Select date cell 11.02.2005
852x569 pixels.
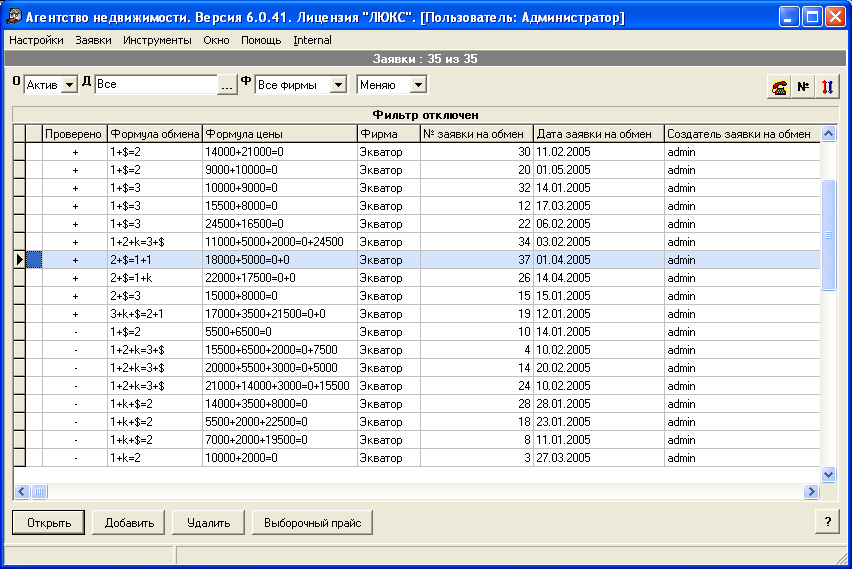[599, 152]
